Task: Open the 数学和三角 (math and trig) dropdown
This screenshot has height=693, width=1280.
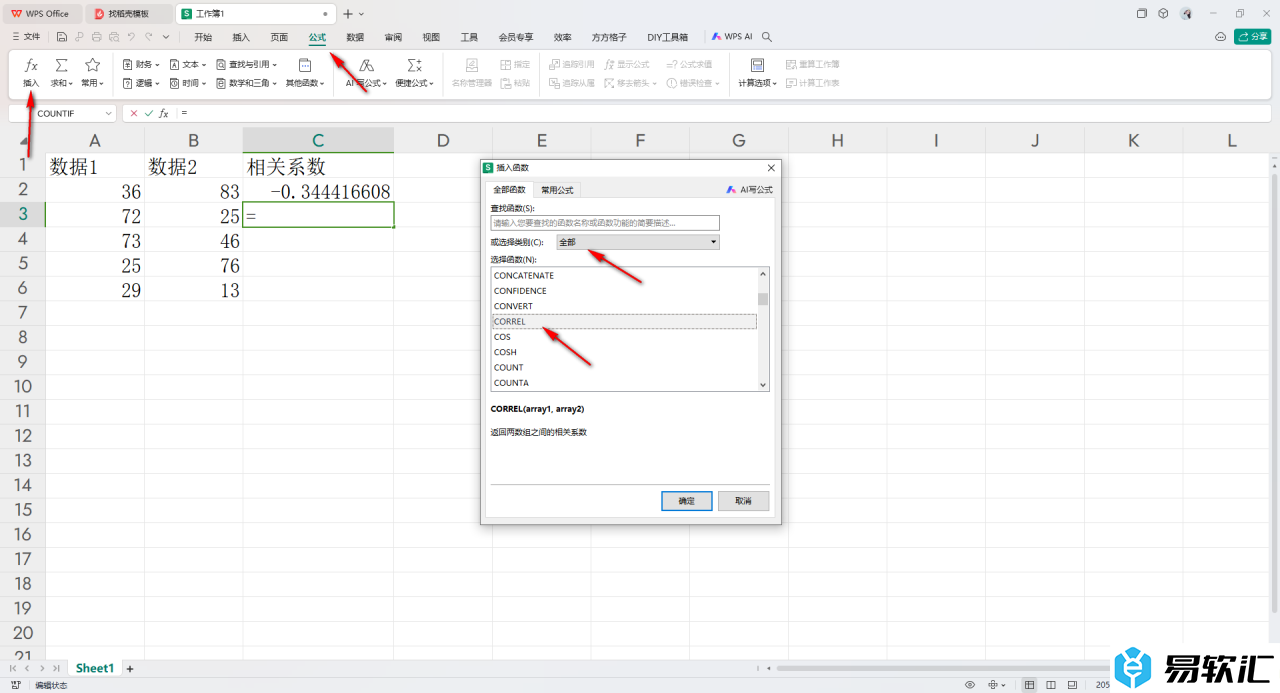Action: click(246, 84)
